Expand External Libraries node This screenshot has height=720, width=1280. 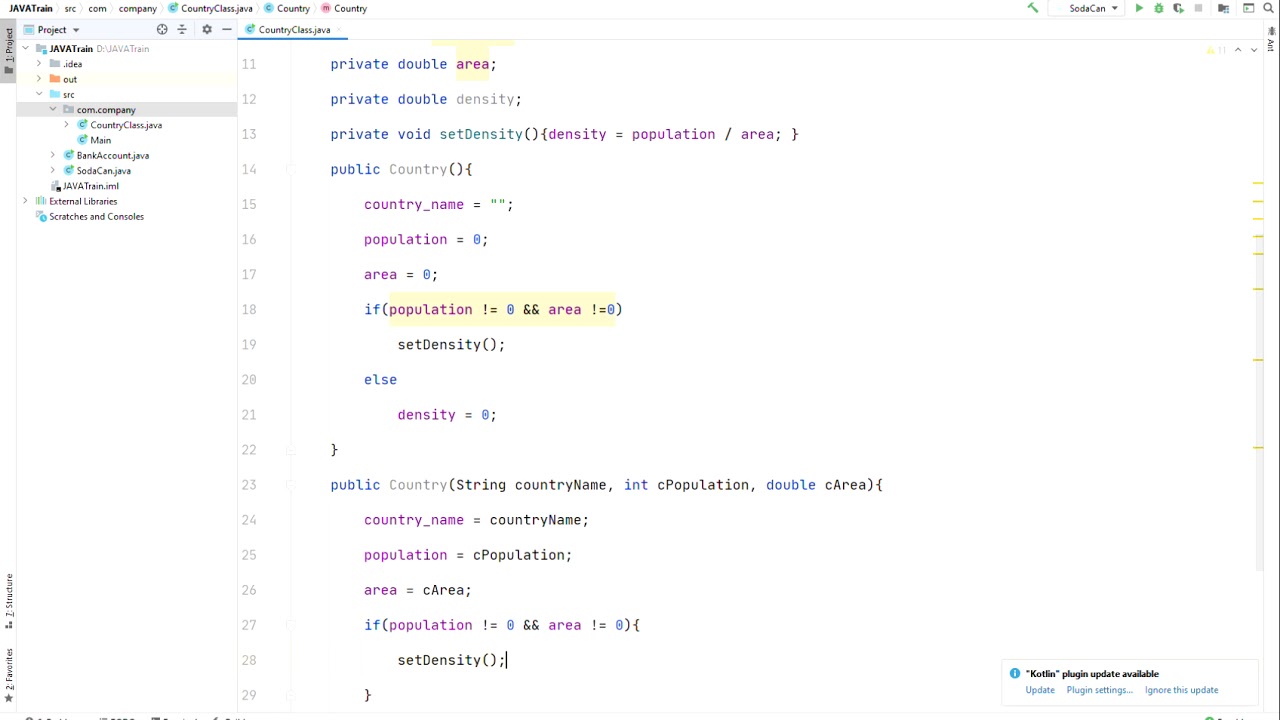pos(26,201)
